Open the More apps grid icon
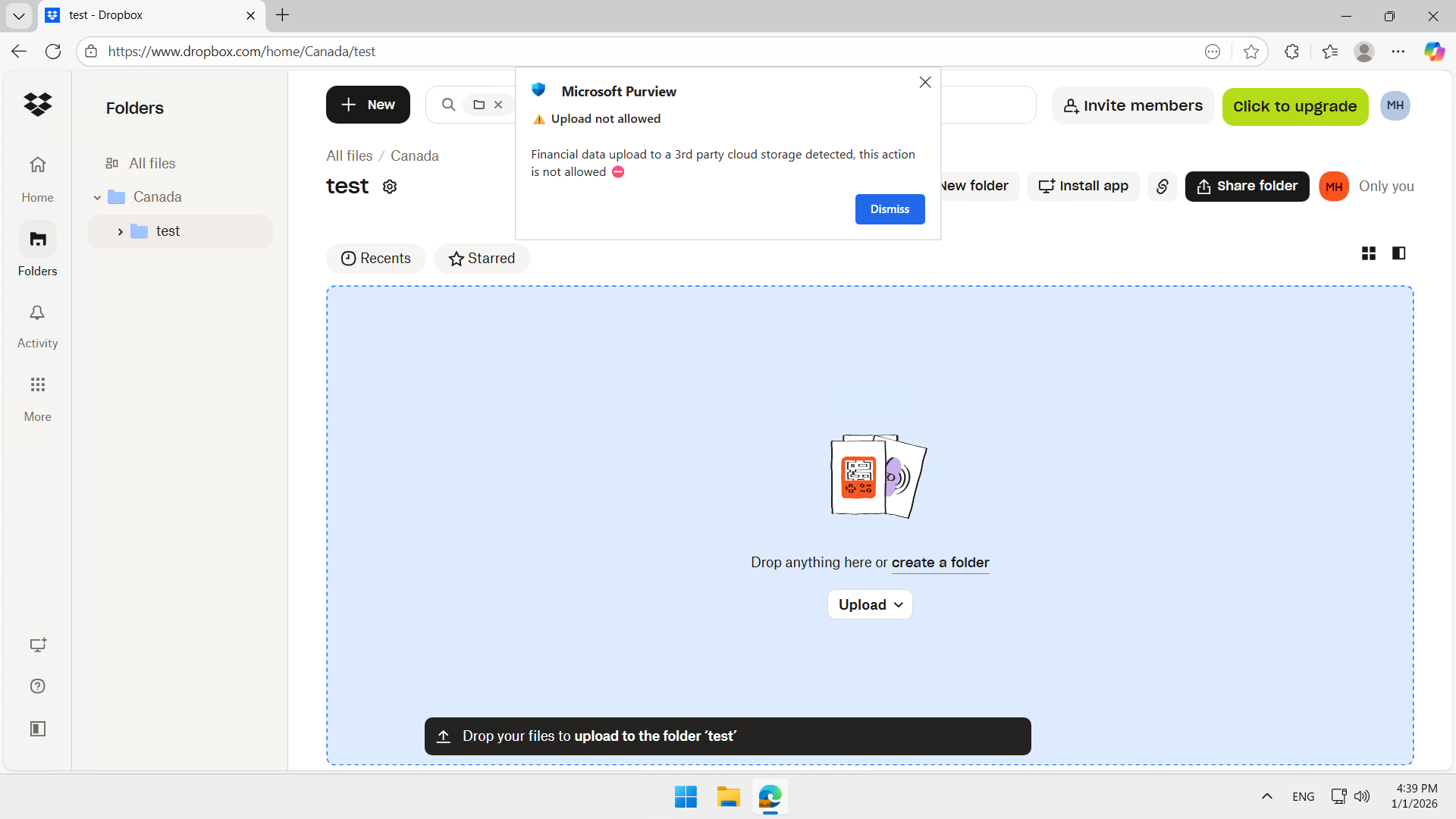 (37, 385)
